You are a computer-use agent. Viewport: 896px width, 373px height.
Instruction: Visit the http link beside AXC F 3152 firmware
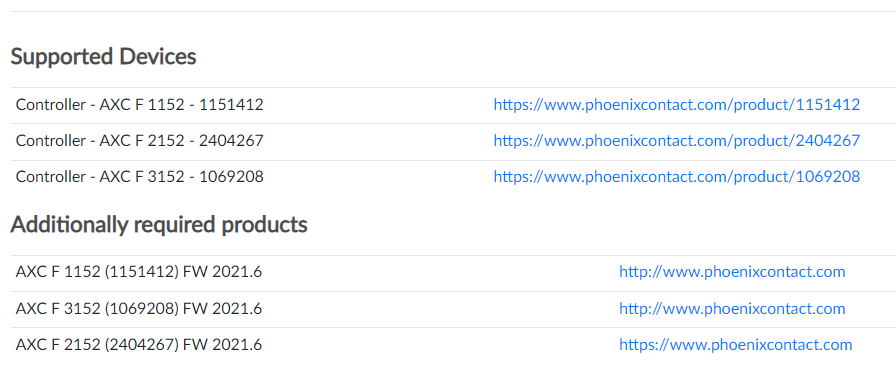[732, 309]
